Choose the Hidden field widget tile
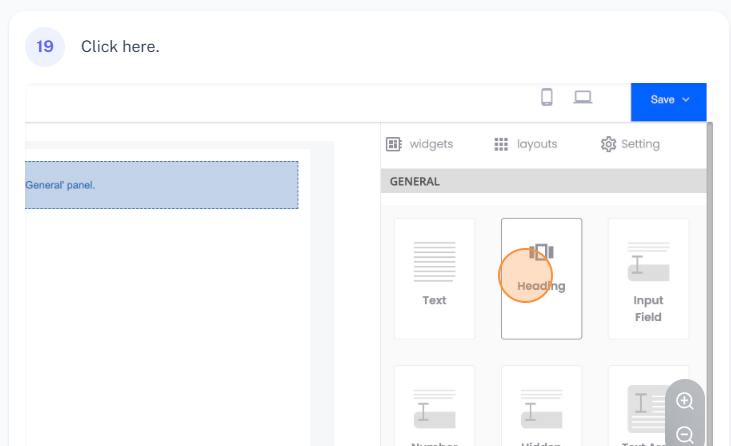Viewport: 731px width, 446px height. click(x=541, y=410)
